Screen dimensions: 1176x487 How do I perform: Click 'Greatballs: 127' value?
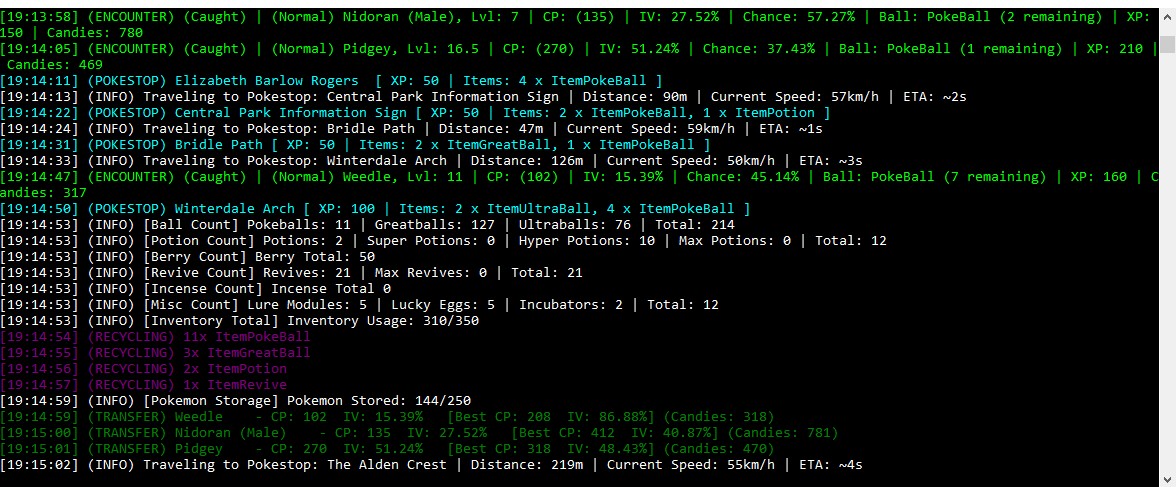point(434,224)
